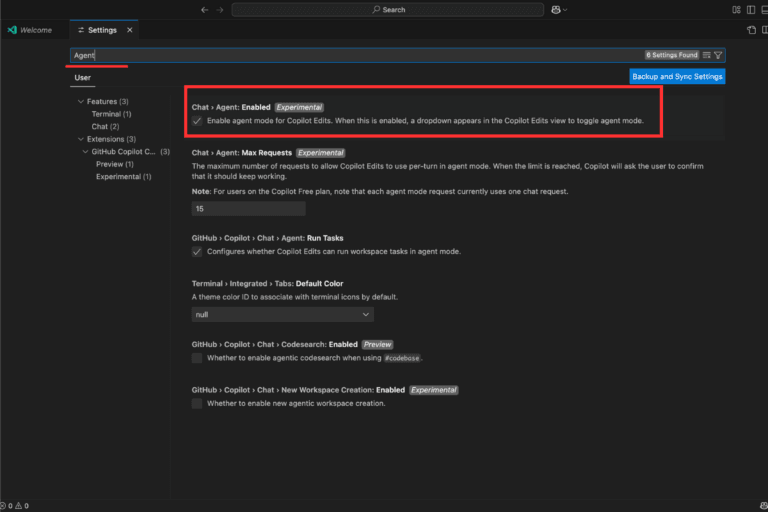Open the Tabs Default Color dropdown
This screenshot has height=512, width=768.
tap(282, 314)
